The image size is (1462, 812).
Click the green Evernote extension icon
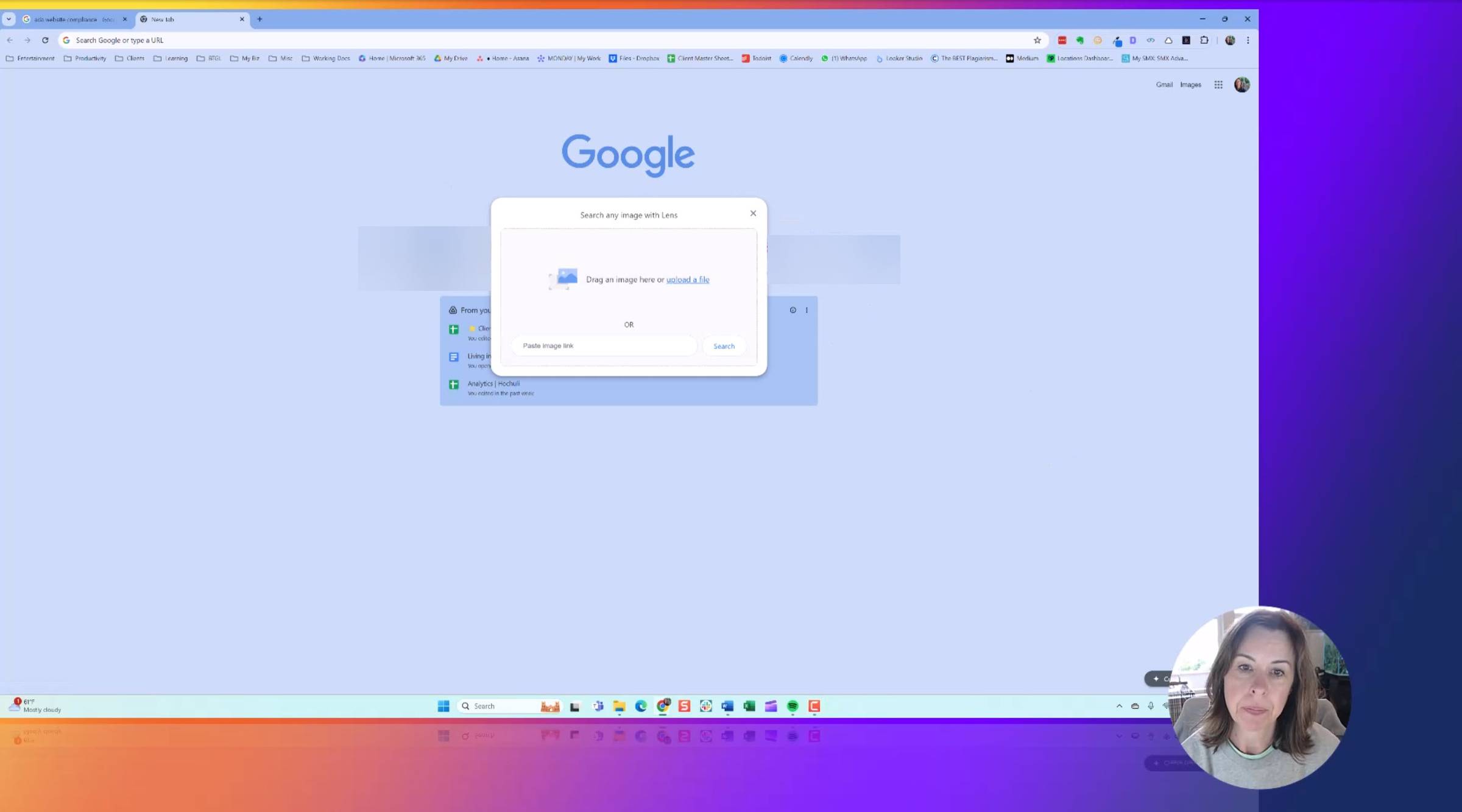[1079, 40]
